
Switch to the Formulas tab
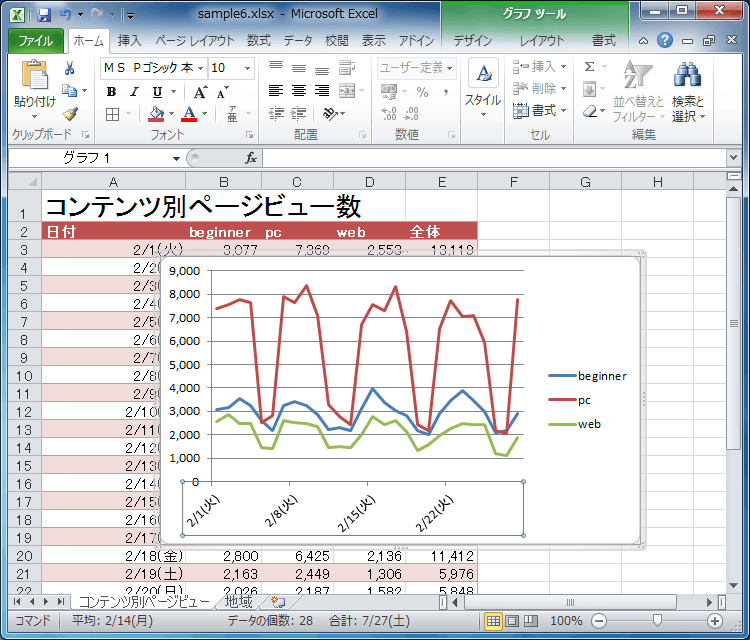click(x=259, y=41)
